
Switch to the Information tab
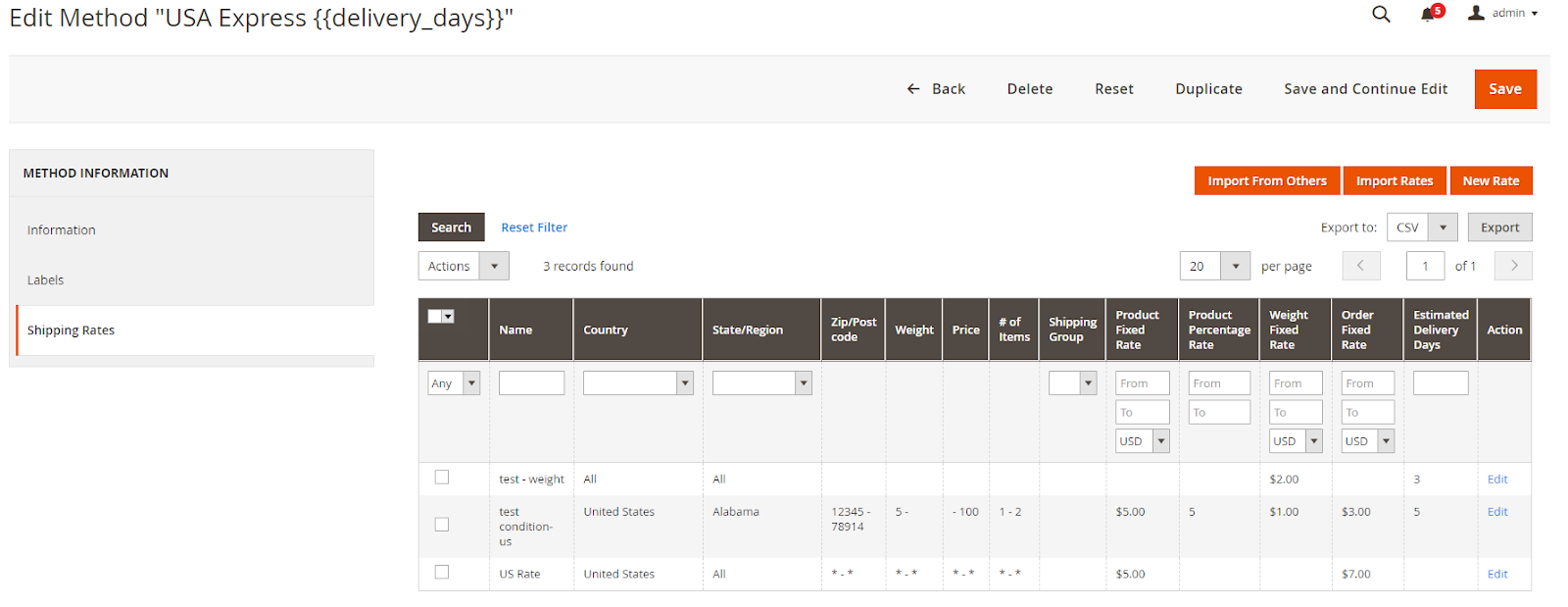(x=62, y=230)
